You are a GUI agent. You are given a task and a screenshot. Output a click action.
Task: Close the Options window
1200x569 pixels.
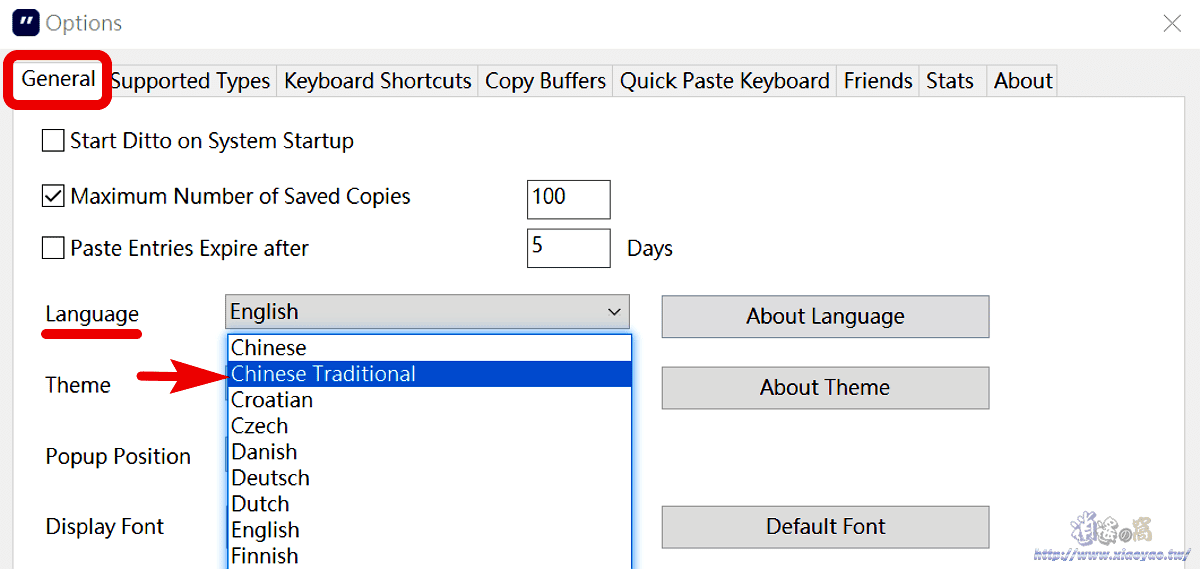click(x=1172, y=23)
